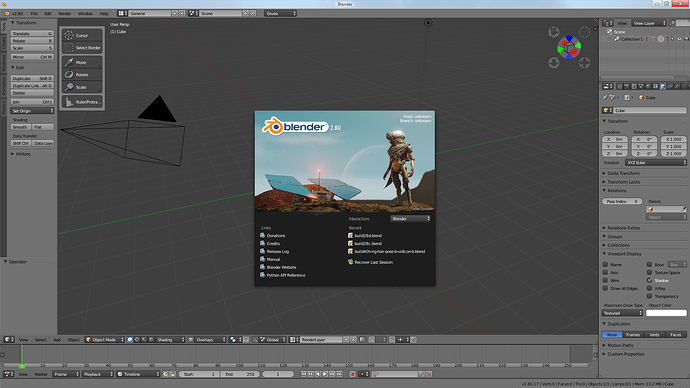
Task: Click the Blender logo icon in menu bar
Action: (7, 14)
